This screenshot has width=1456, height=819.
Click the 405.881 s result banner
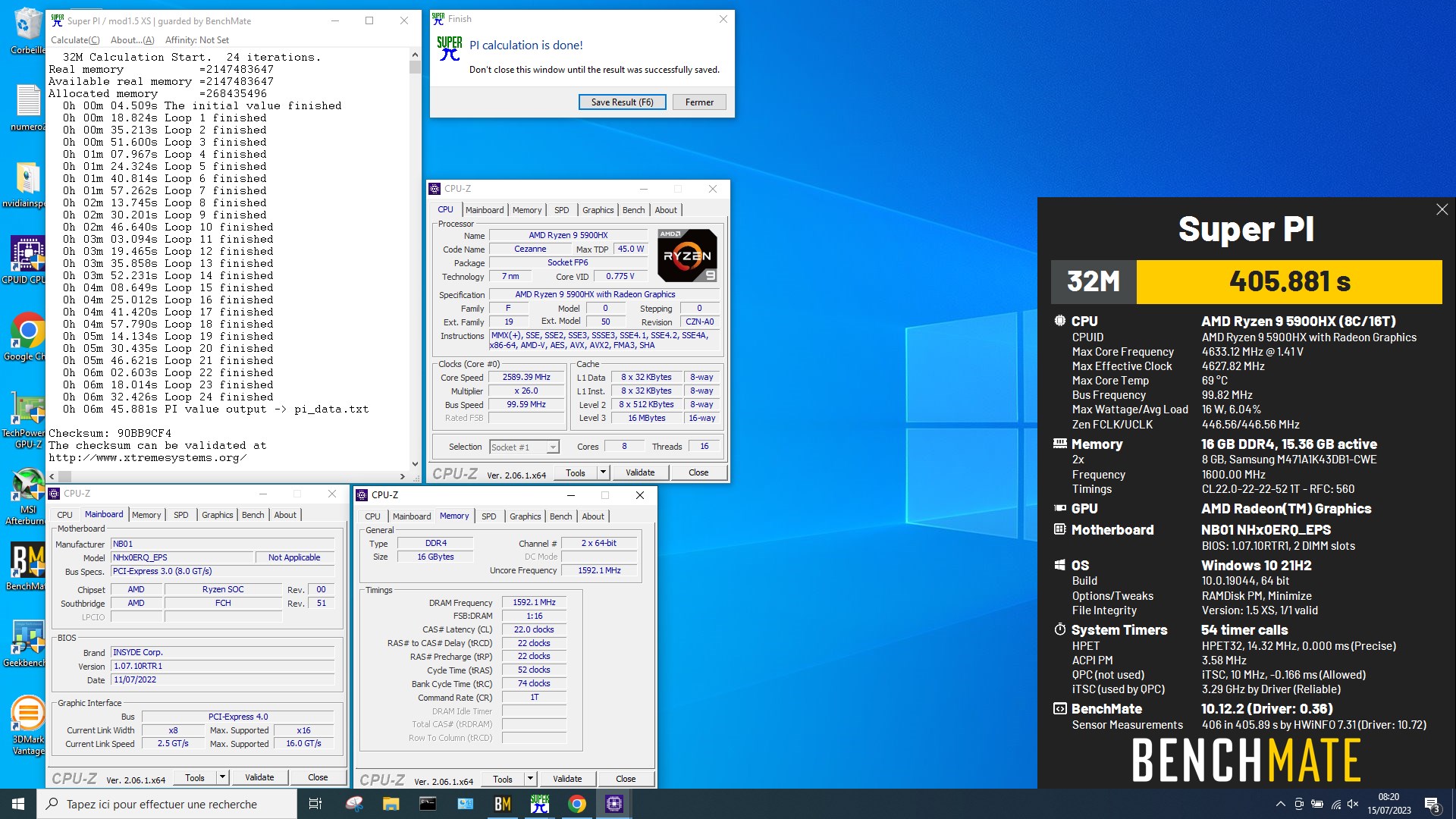pos(1289,282)
